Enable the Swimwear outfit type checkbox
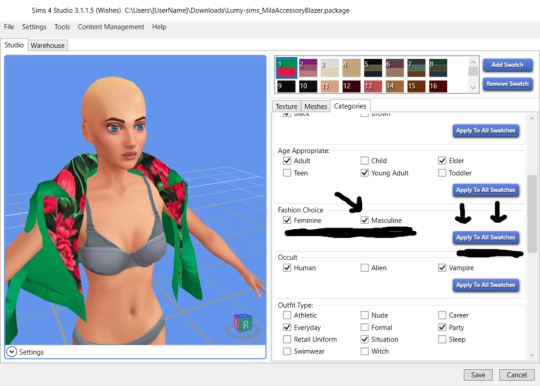The width and height of the screenshot is (540, 386). coord(287,351)
